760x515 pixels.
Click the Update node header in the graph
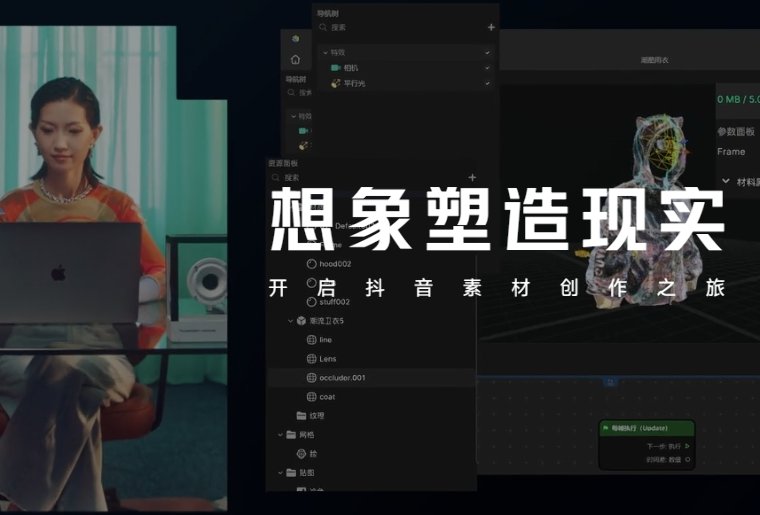(647, 428)
